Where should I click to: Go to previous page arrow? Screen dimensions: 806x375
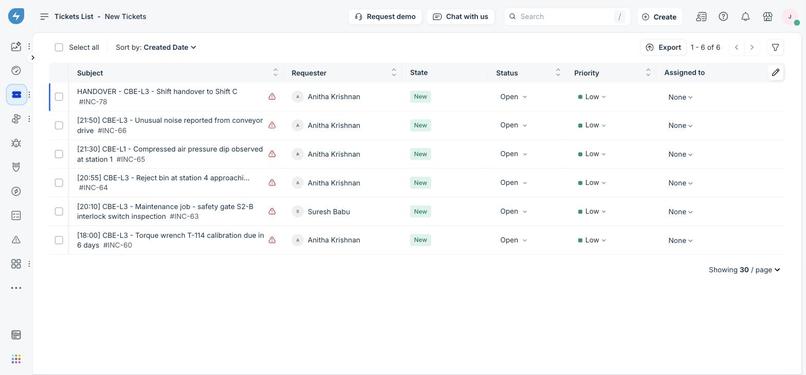[x=737, y=47]
